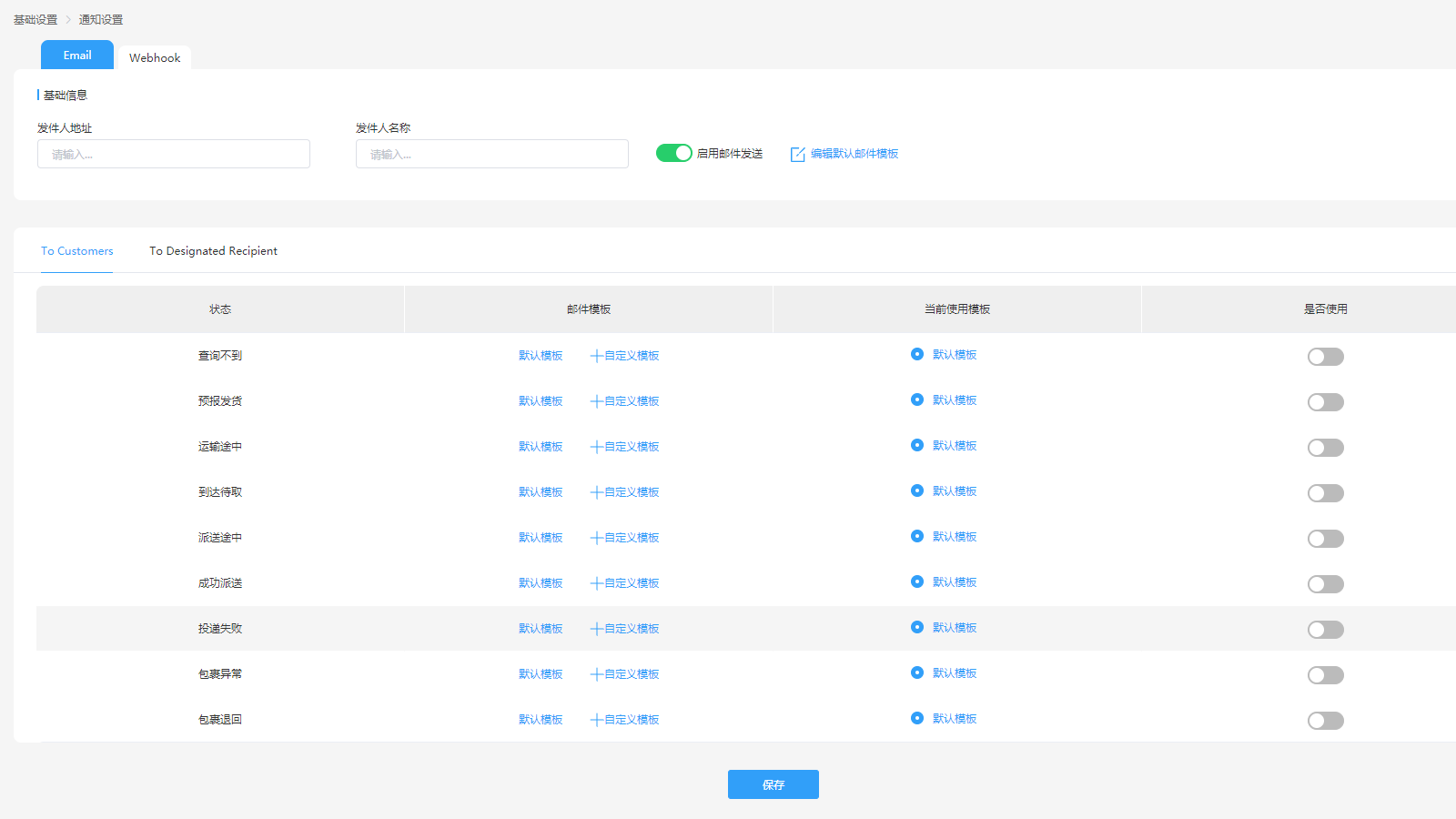This screenshot has height=819, width=1456.
Task: Select the 默认模板 radio button for 投递失败
Action: point(916,627)
